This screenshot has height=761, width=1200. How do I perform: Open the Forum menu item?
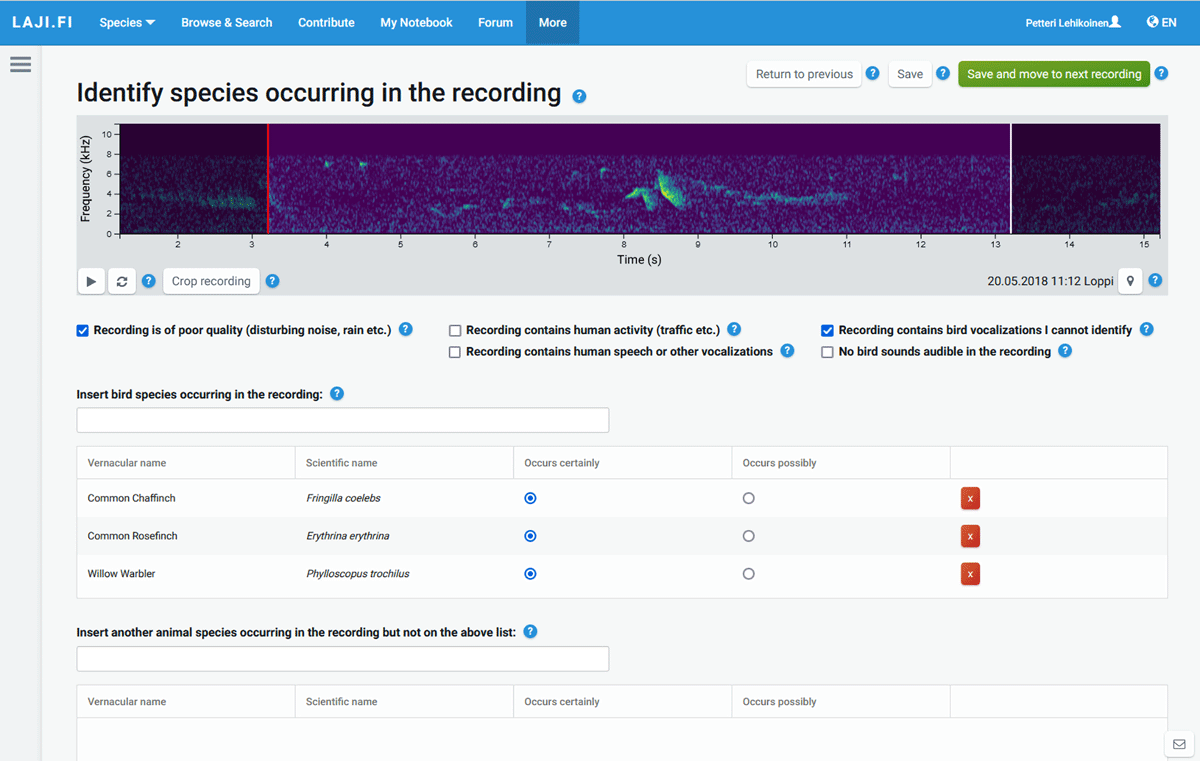click(495, 22)
